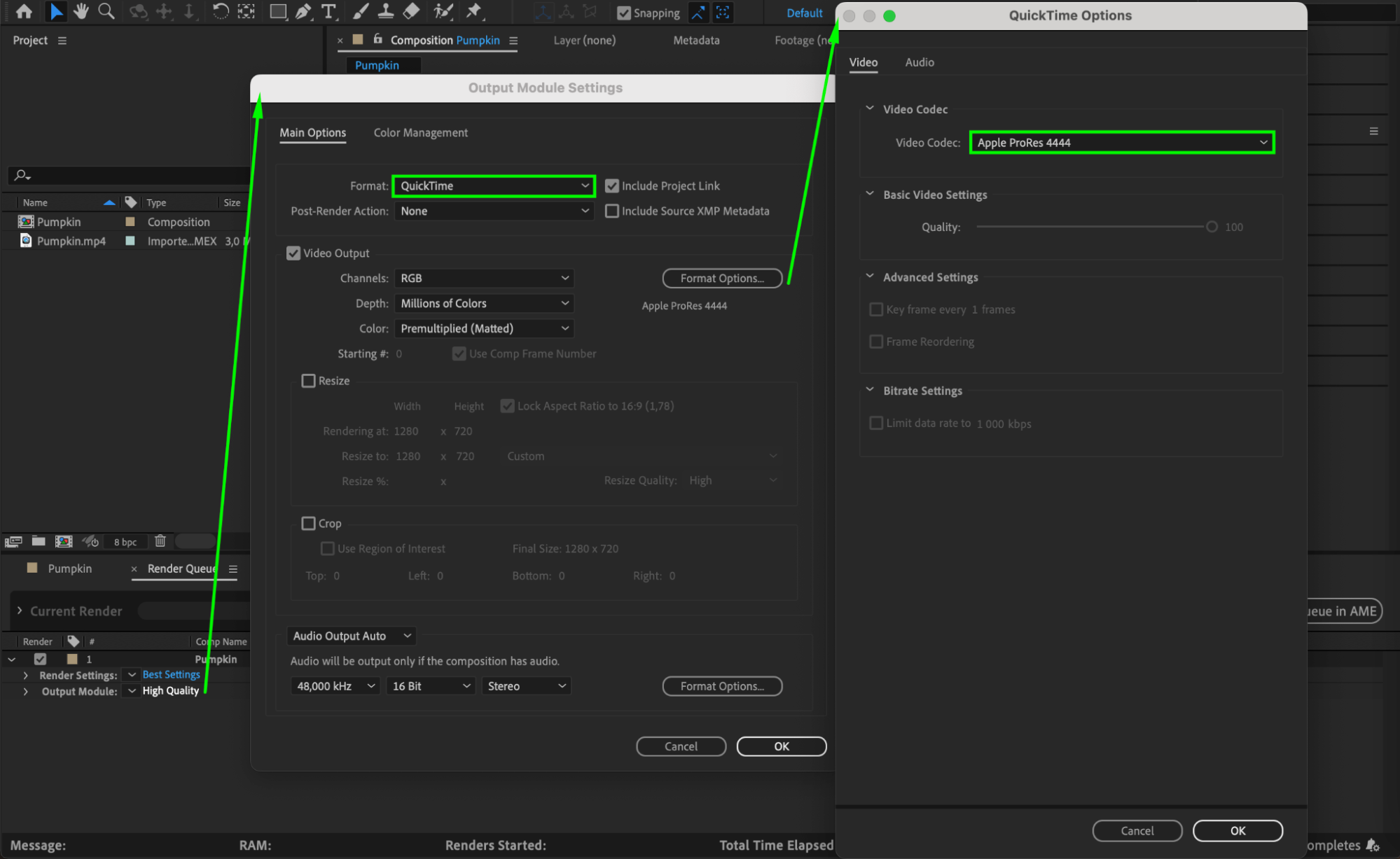Viewport: 1400px width, 859px height.
Task: Enable the Resize checkbox
Action: [x=308, y=381]
